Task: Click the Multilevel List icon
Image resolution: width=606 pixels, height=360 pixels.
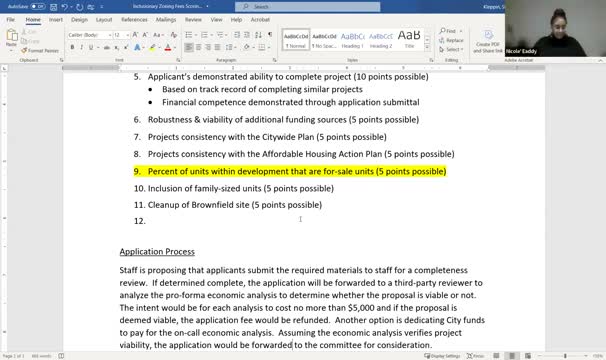Action: click(220, 35)
